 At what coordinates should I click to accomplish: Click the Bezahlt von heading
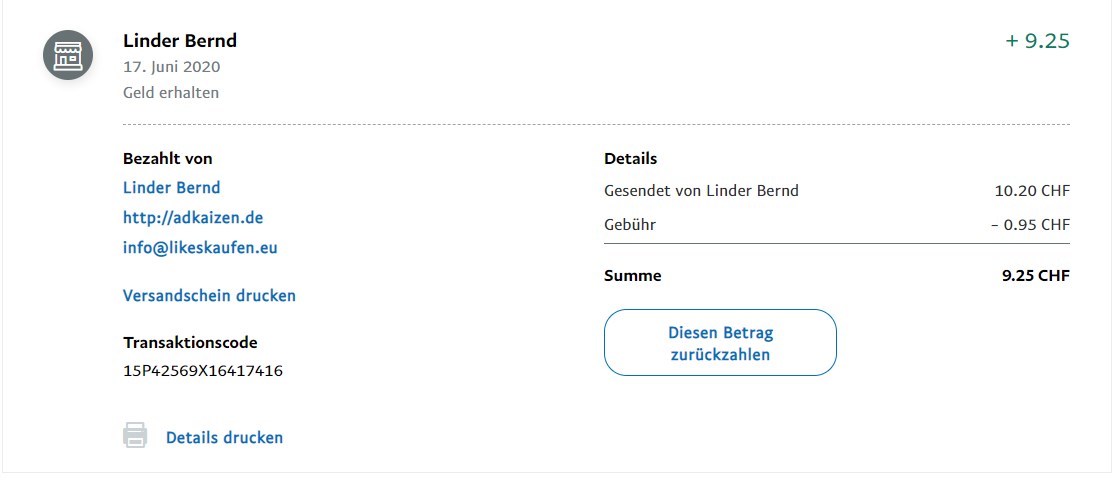point(167,158)
